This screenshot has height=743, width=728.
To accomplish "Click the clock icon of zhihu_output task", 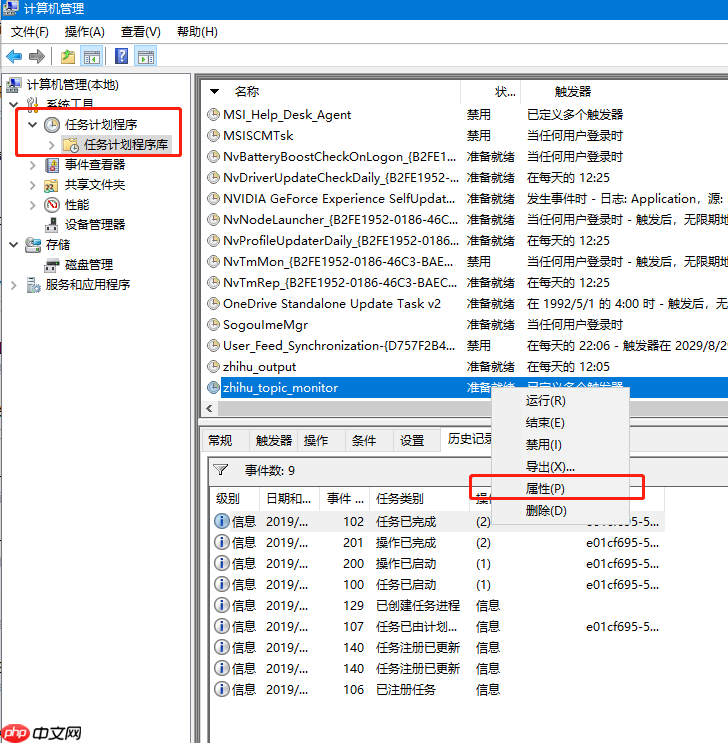I will [214, 366].
